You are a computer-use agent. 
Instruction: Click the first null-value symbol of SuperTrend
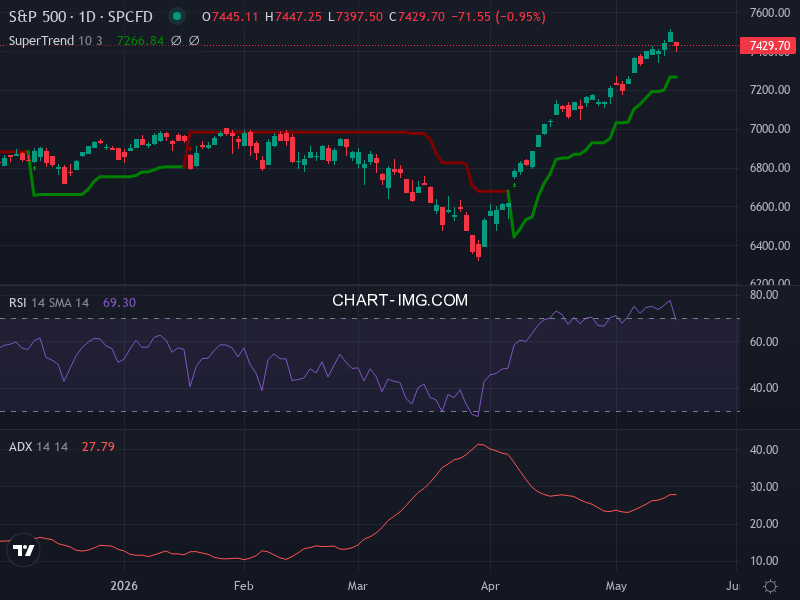pyautogui.click(x=176, y=40)
